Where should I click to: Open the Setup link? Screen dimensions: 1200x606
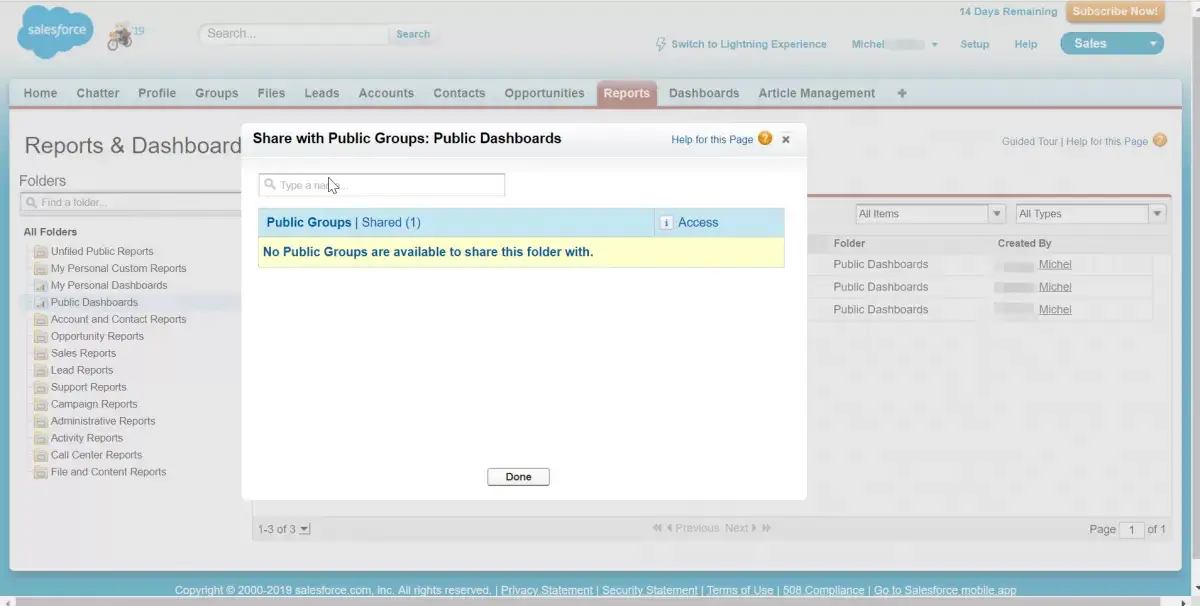tap(974, 44)
